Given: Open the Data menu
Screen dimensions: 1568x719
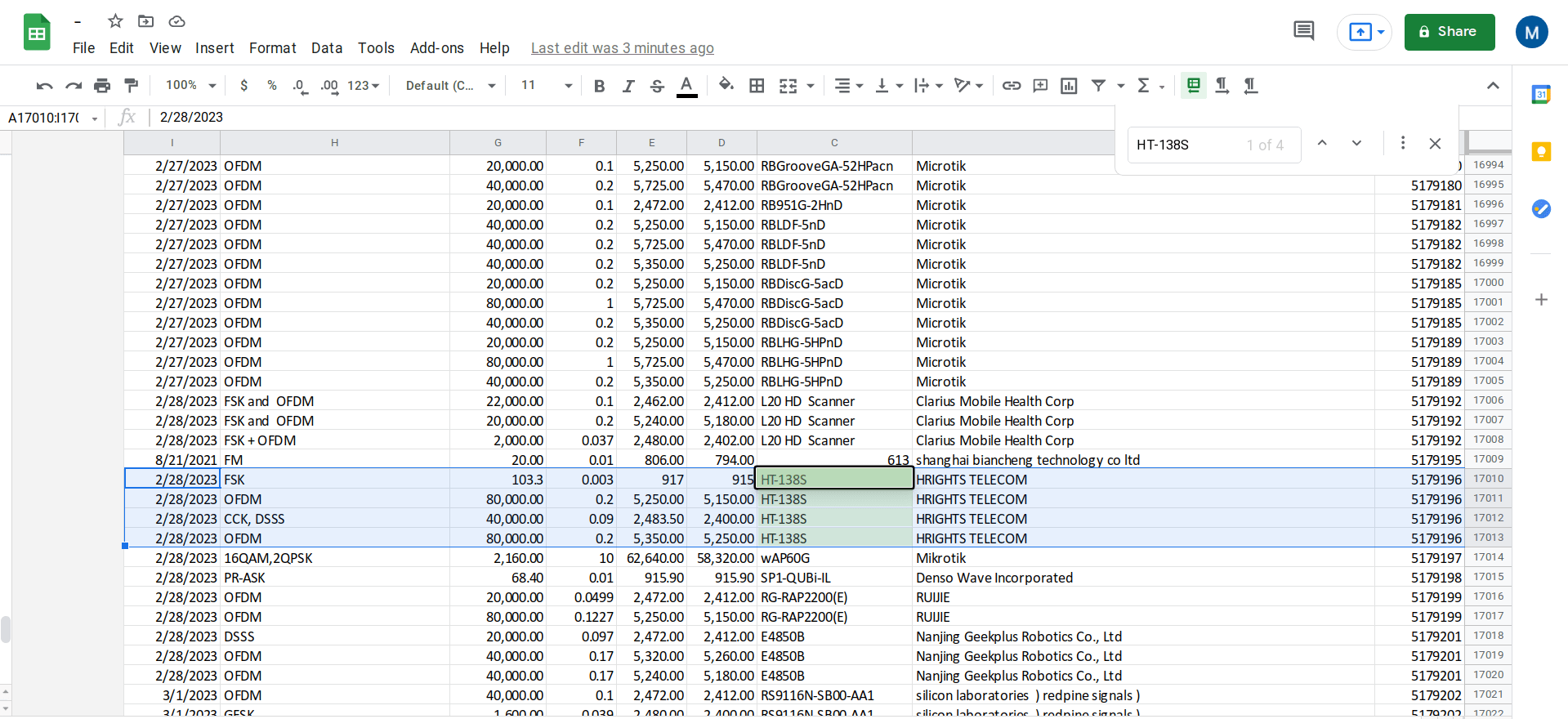Looking at the screenshot, I should click(x=327, y=48).
